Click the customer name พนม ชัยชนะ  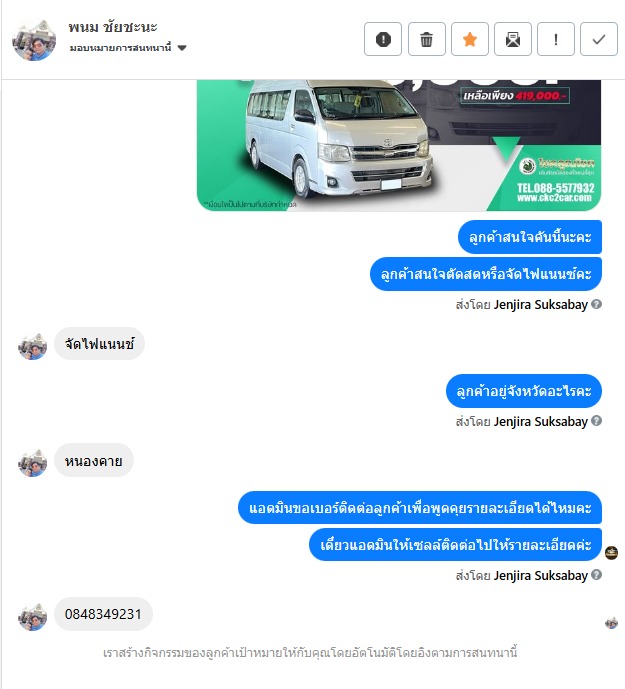click(x=113, y=27)
